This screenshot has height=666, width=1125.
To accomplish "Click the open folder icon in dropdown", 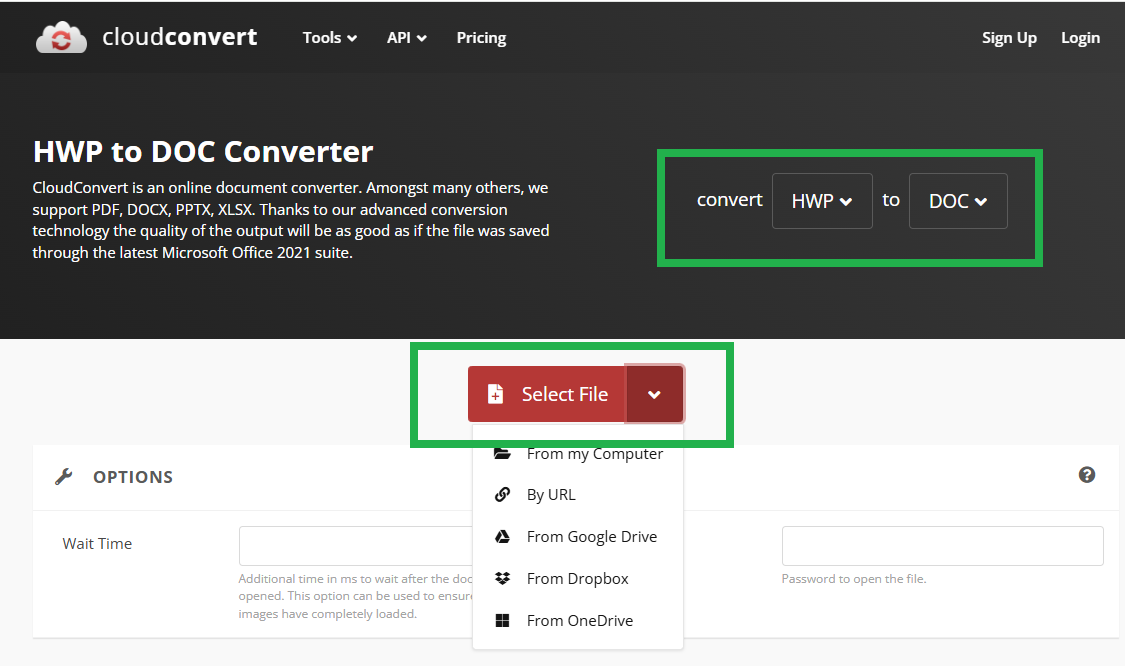I will pyautogui.click(x=502, y=453).
